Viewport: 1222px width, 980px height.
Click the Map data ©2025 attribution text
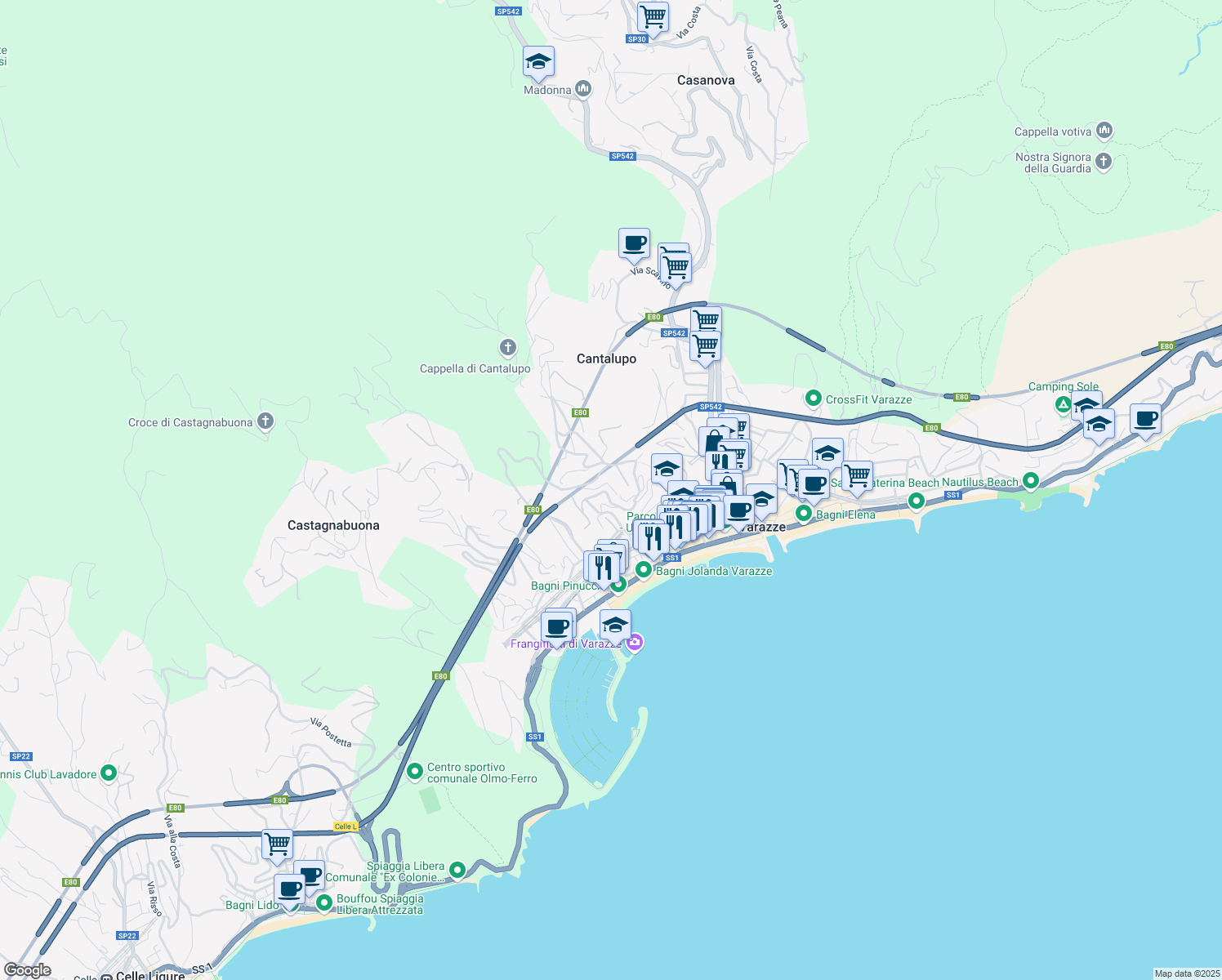1187,973
